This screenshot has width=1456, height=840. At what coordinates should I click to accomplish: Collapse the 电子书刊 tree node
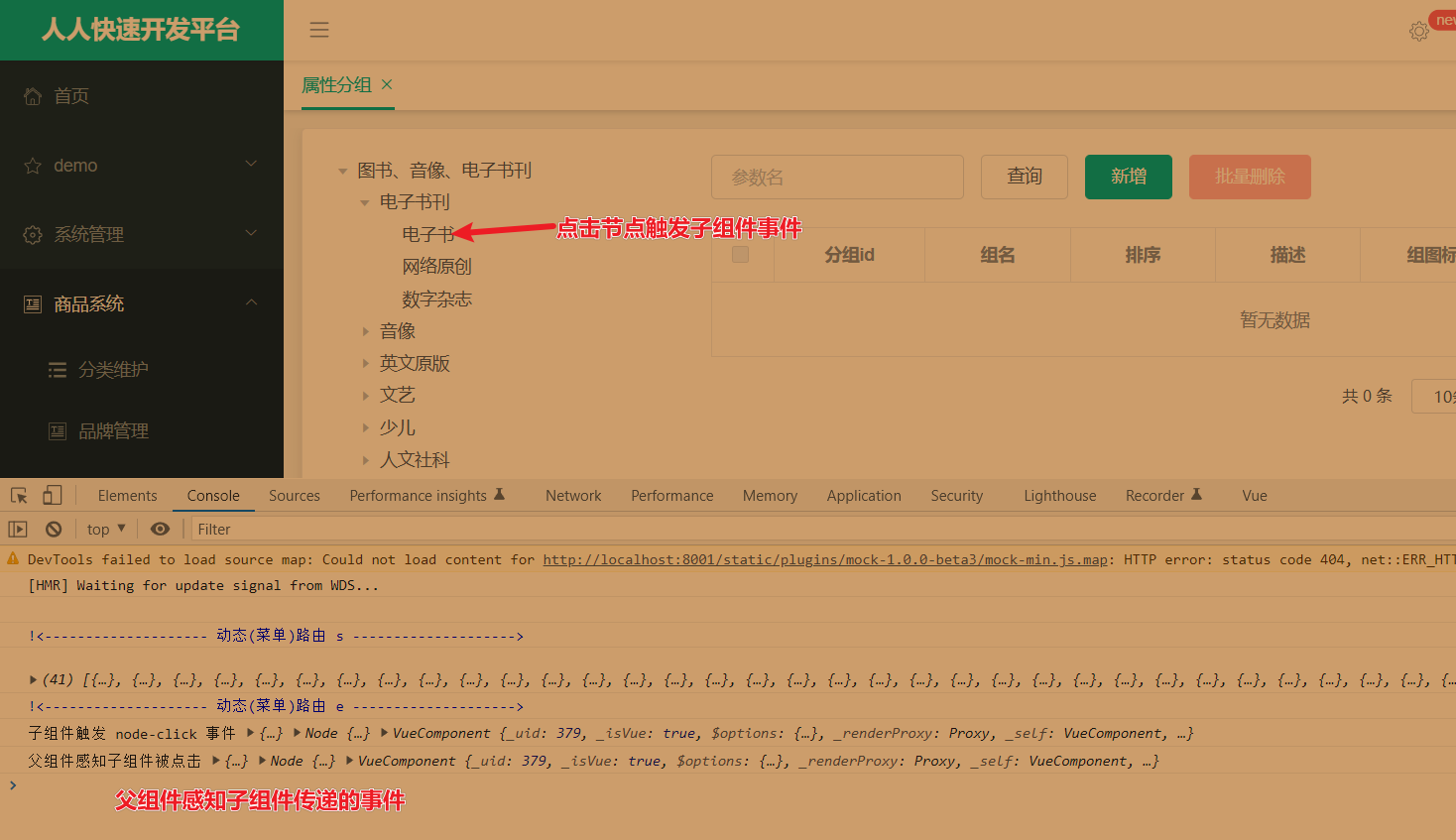pos(365,203)
